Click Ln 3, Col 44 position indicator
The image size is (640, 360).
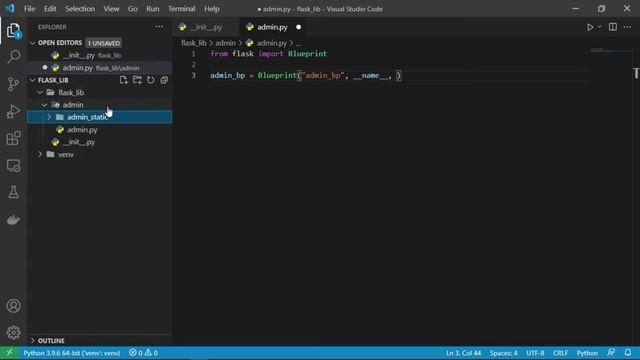(463, 353)
